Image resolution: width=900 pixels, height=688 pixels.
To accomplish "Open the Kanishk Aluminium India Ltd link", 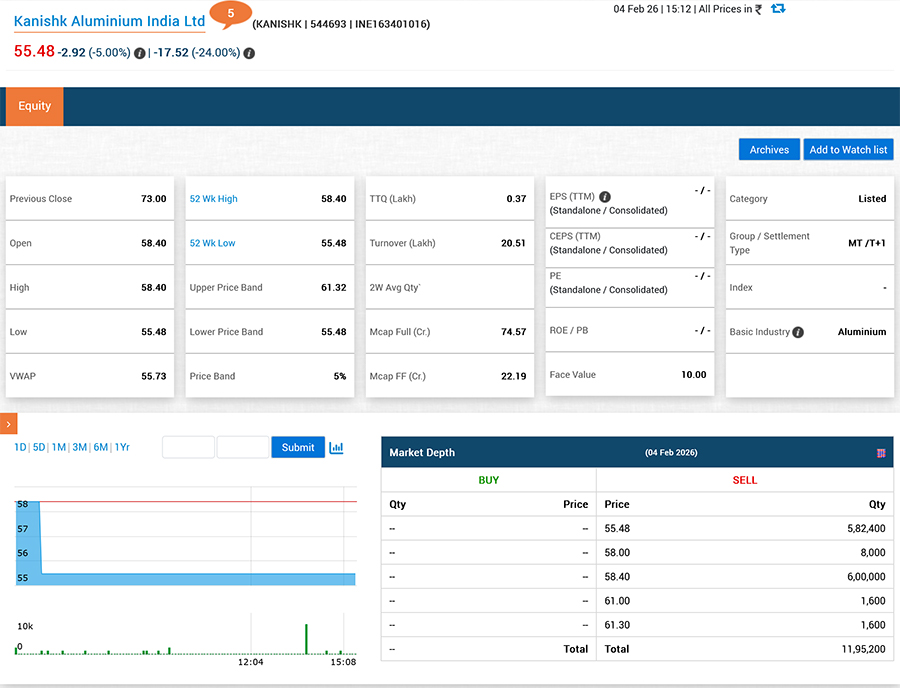I will tap(108, 20).
